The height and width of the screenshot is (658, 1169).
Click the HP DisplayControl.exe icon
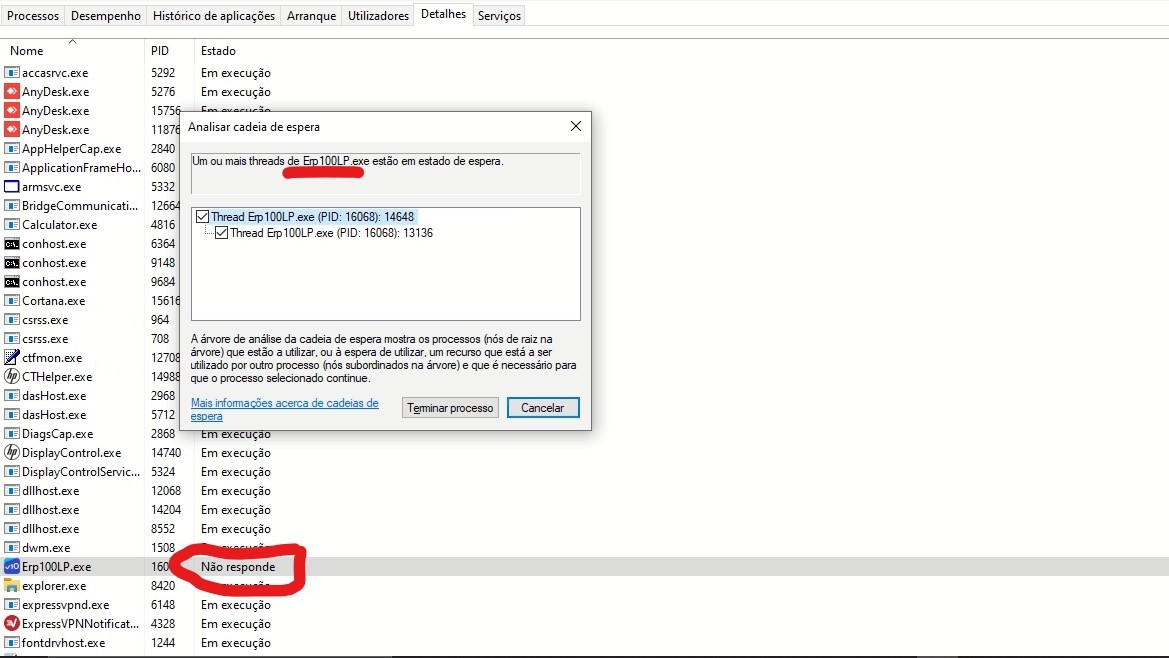click(x=12, y=453)
